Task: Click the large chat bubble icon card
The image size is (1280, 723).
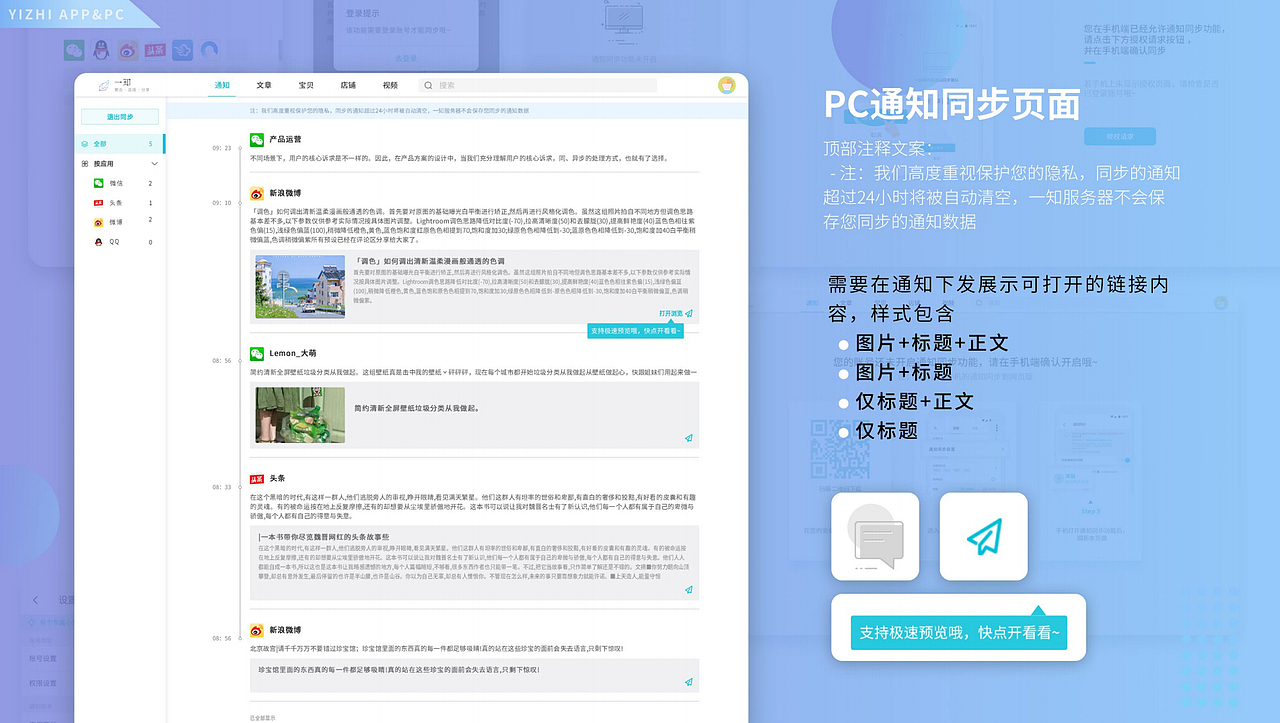Action: click(875, 536)
